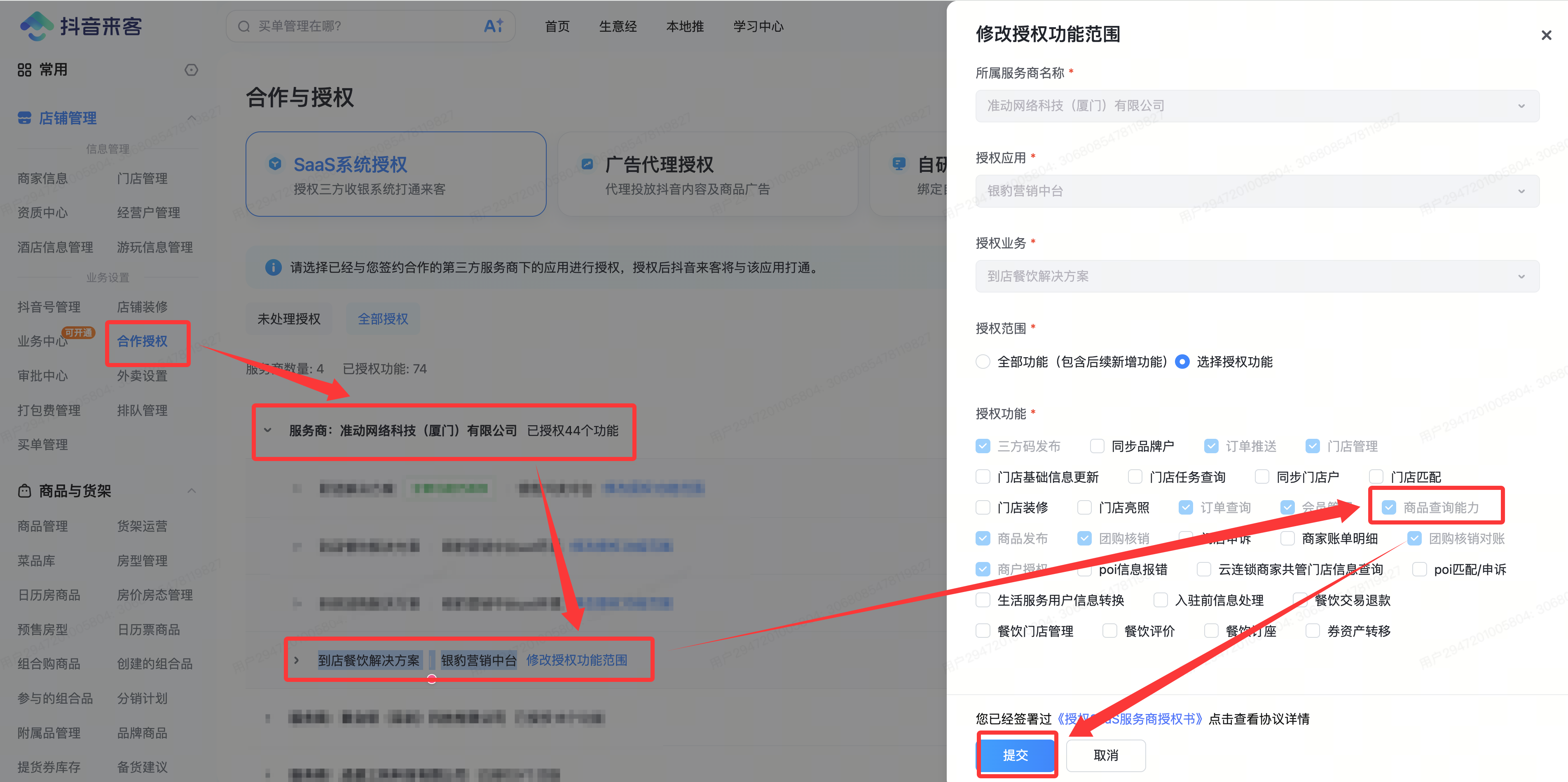
Task: Open the 所属服务商名称 dropdown
Action: (1257, 106)
